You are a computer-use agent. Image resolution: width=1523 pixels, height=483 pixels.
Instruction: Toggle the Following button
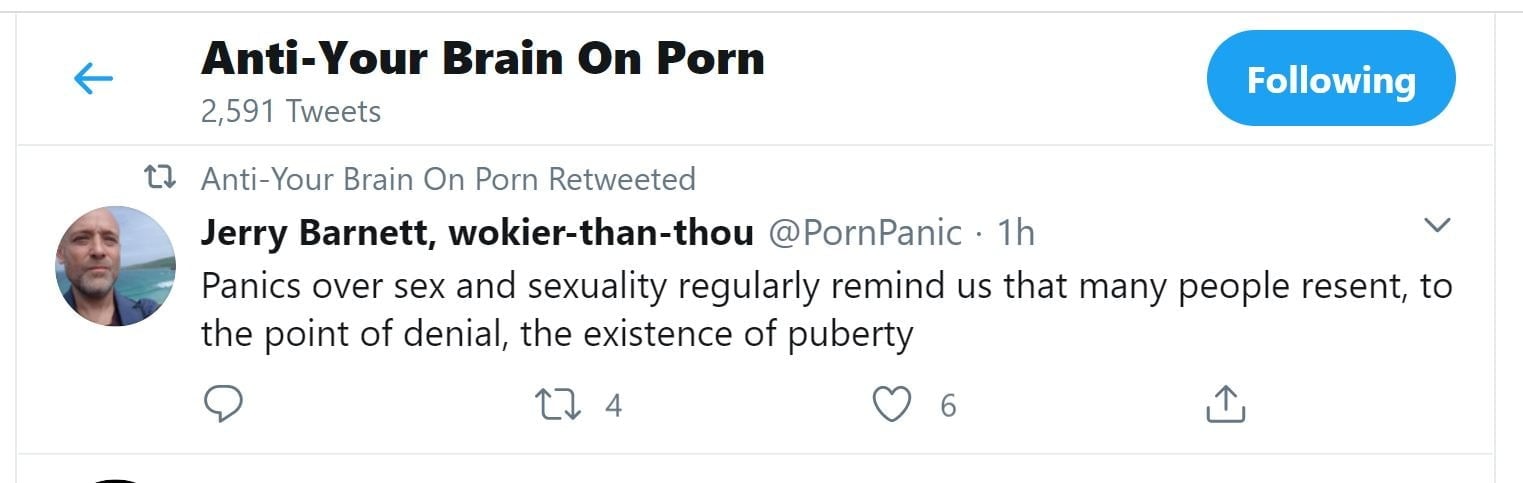click(x=1330, y=79)
